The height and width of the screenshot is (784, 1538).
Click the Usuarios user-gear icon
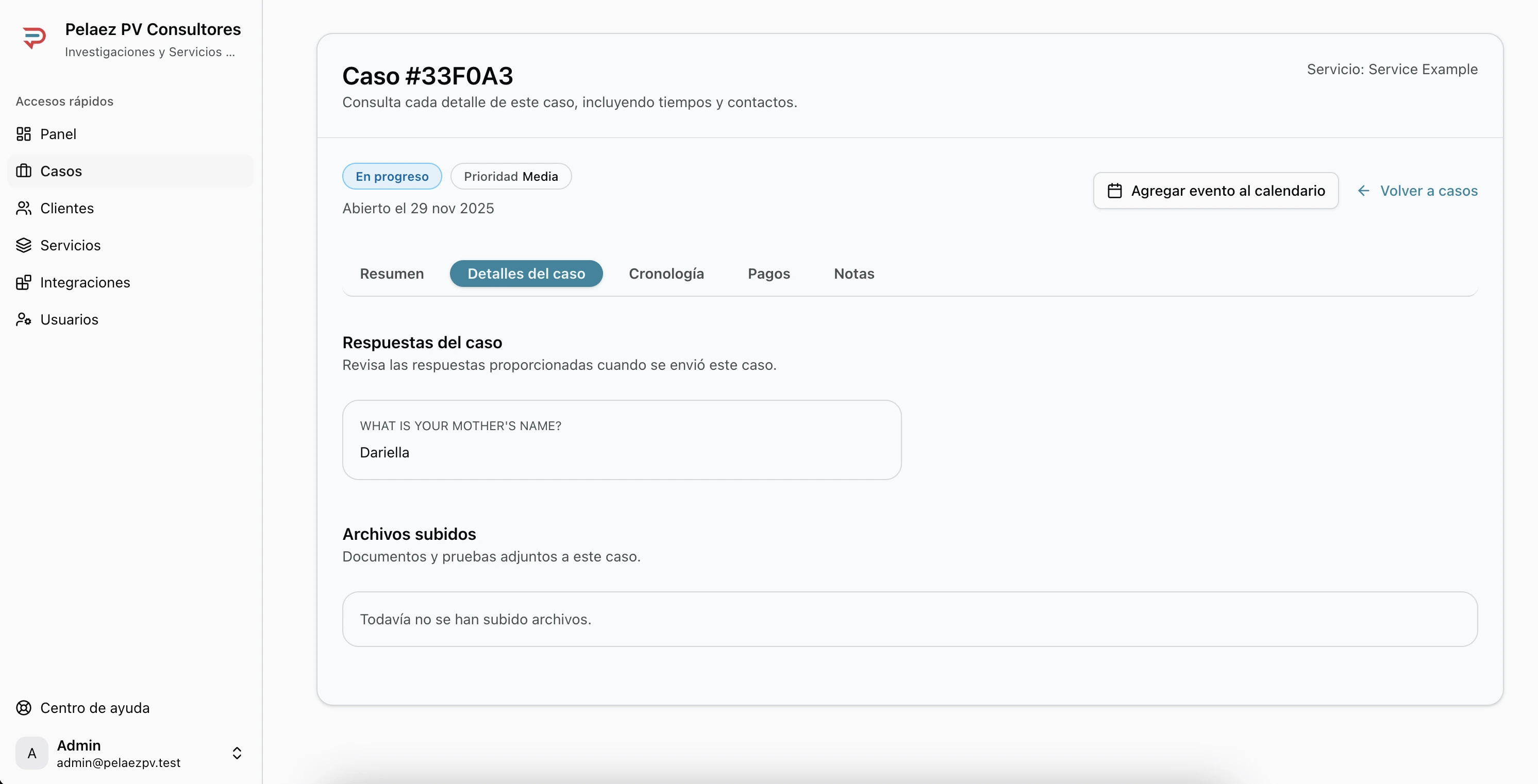tap(24, 319)
